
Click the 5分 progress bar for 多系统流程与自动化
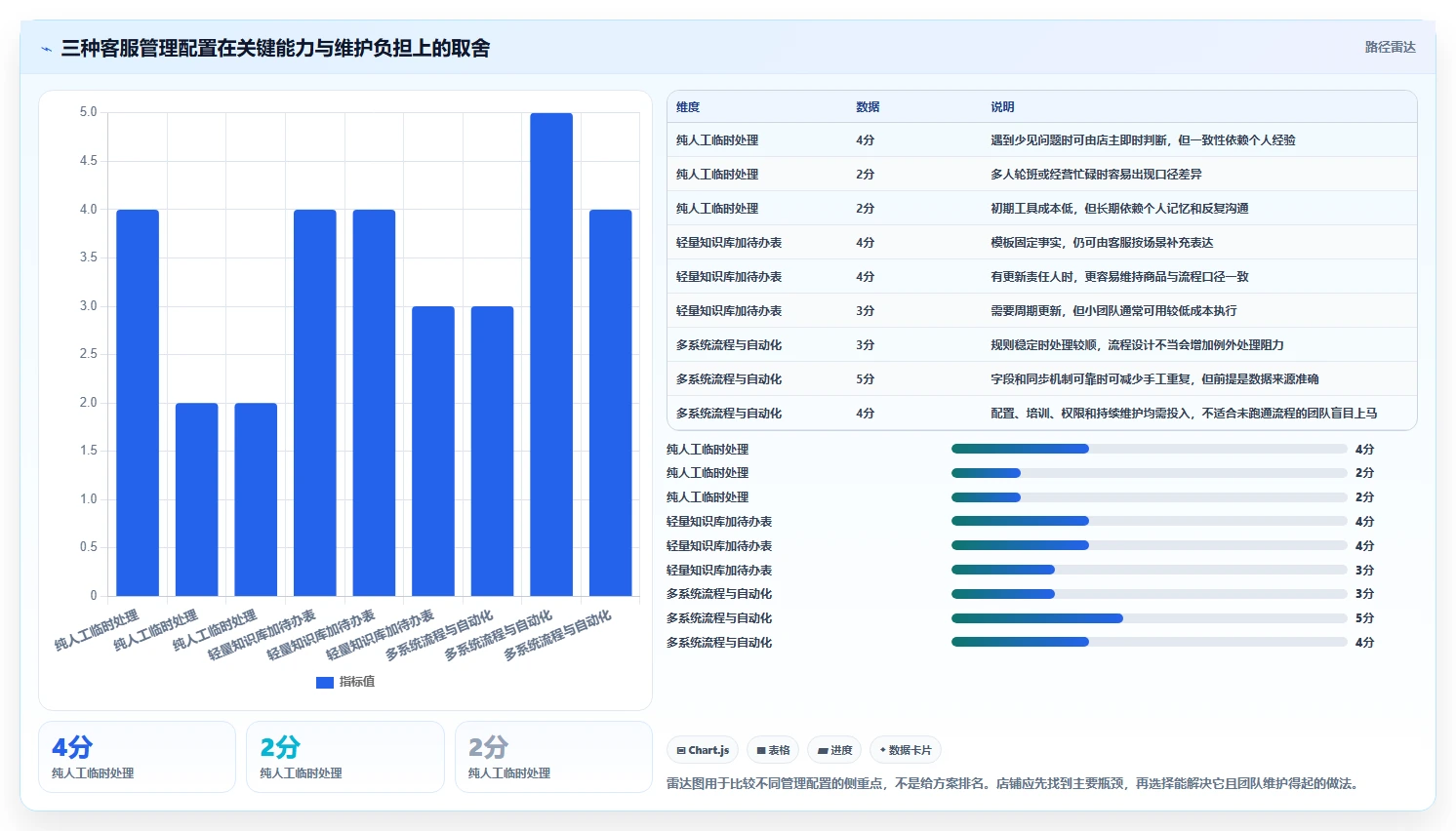[x=1150, y=618]
